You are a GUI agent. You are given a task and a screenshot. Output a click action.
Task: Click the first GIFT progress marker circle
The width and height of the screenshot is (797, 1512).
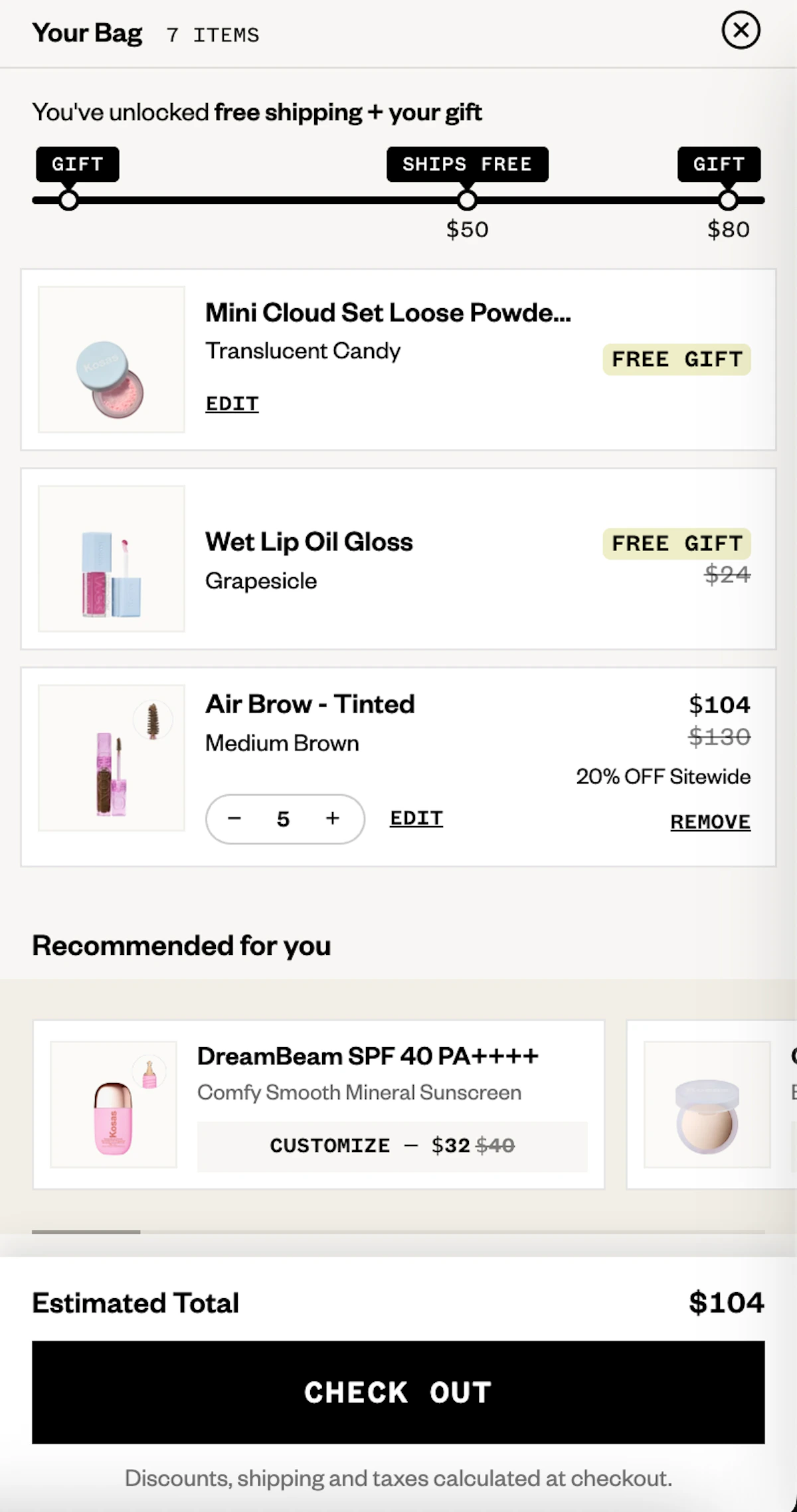pos(68,200)
